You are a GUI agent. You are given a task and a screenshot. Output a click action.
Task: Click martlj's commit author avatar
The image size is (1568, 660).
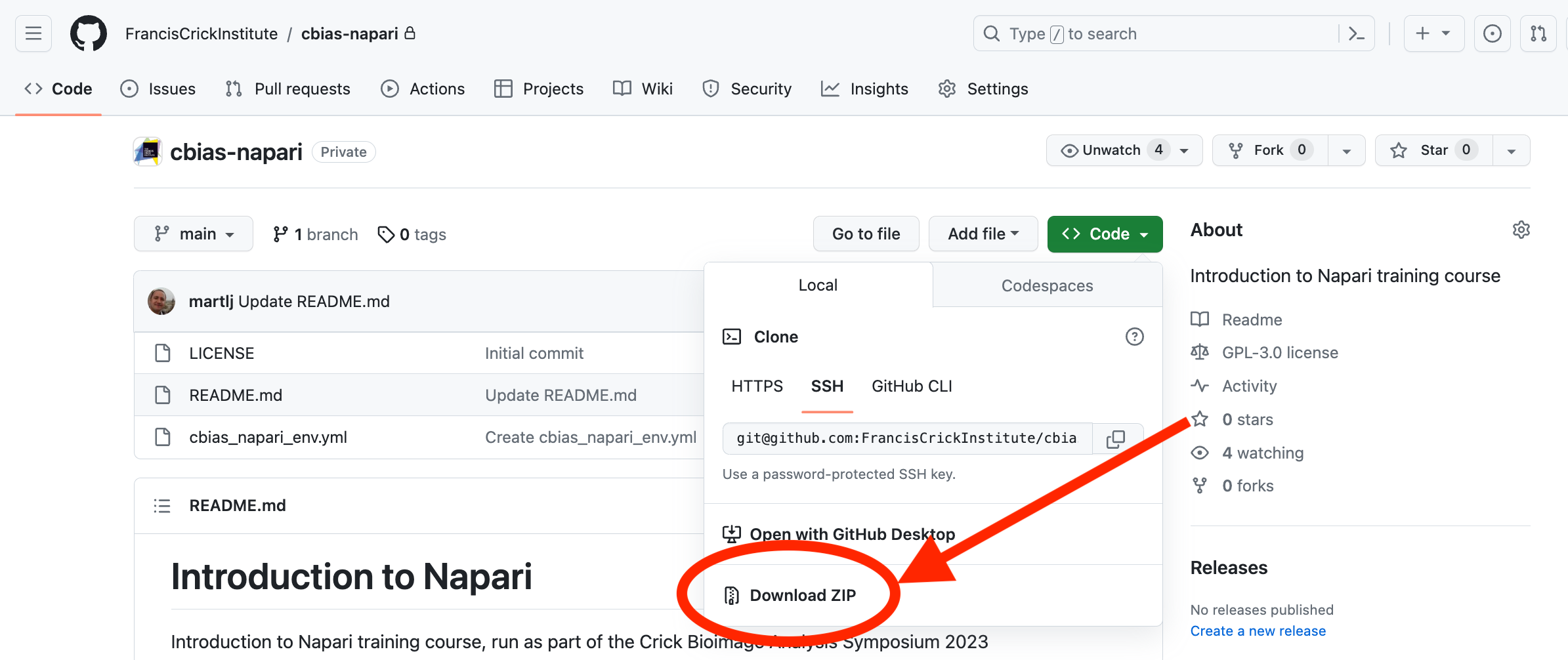click(x=161, y=301)
